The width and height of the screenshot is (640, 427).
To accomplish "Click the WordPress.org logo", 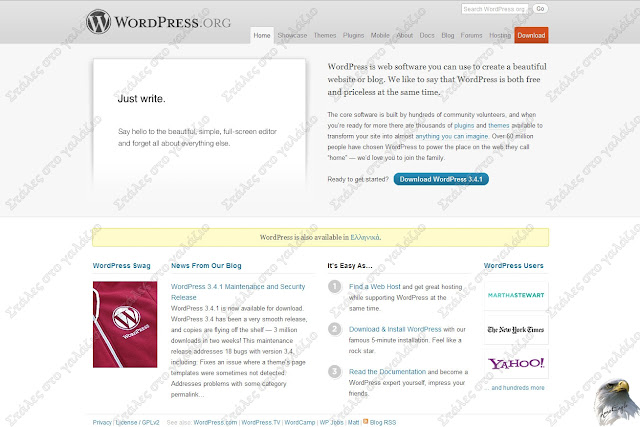I will click(x=158, y=22).
